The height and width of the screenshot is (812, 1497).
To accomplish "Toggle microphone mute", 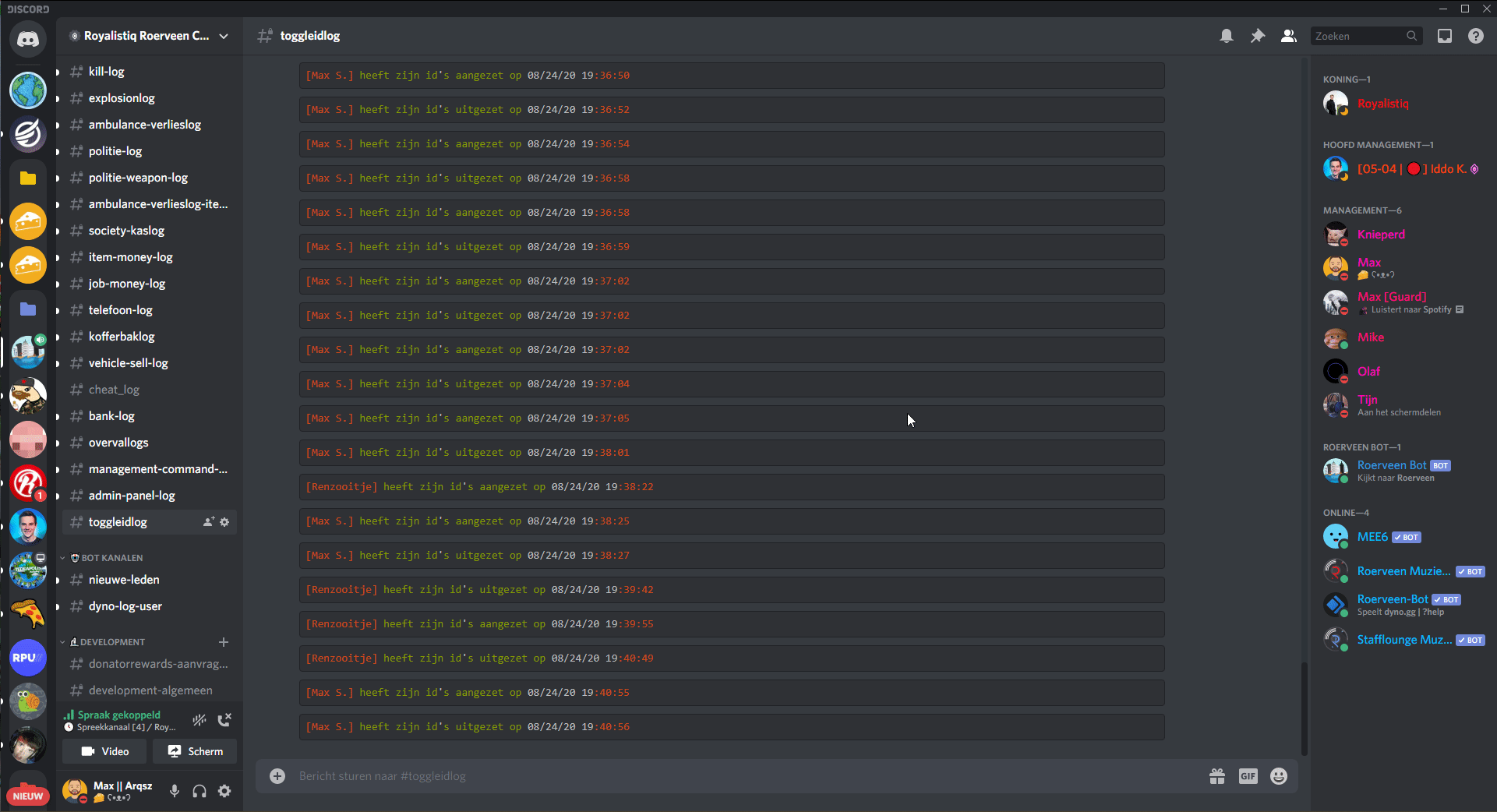I will click(x=175, y=791).
